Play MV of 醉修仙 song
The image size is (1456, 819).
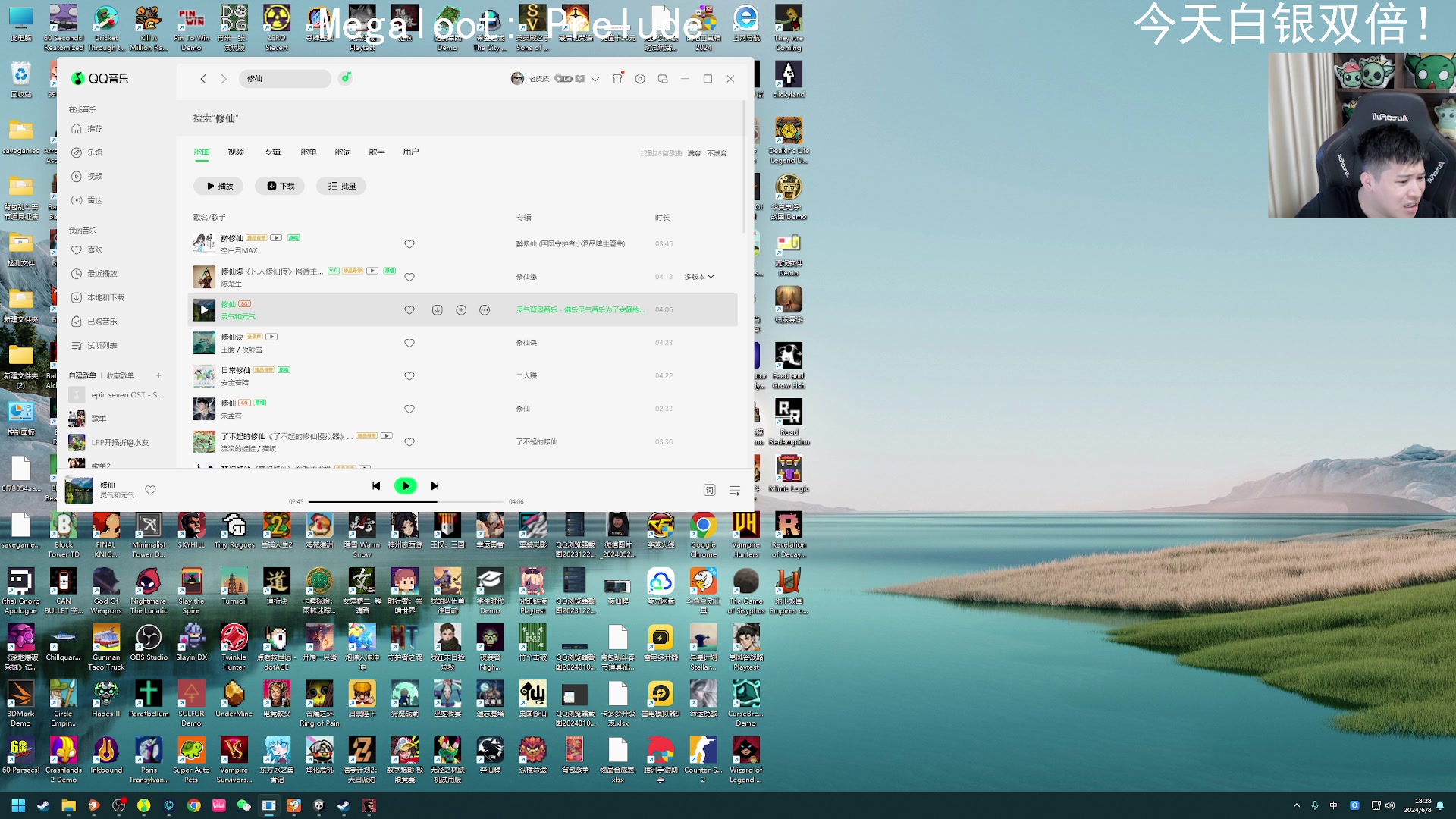click(x=276, y=238)
